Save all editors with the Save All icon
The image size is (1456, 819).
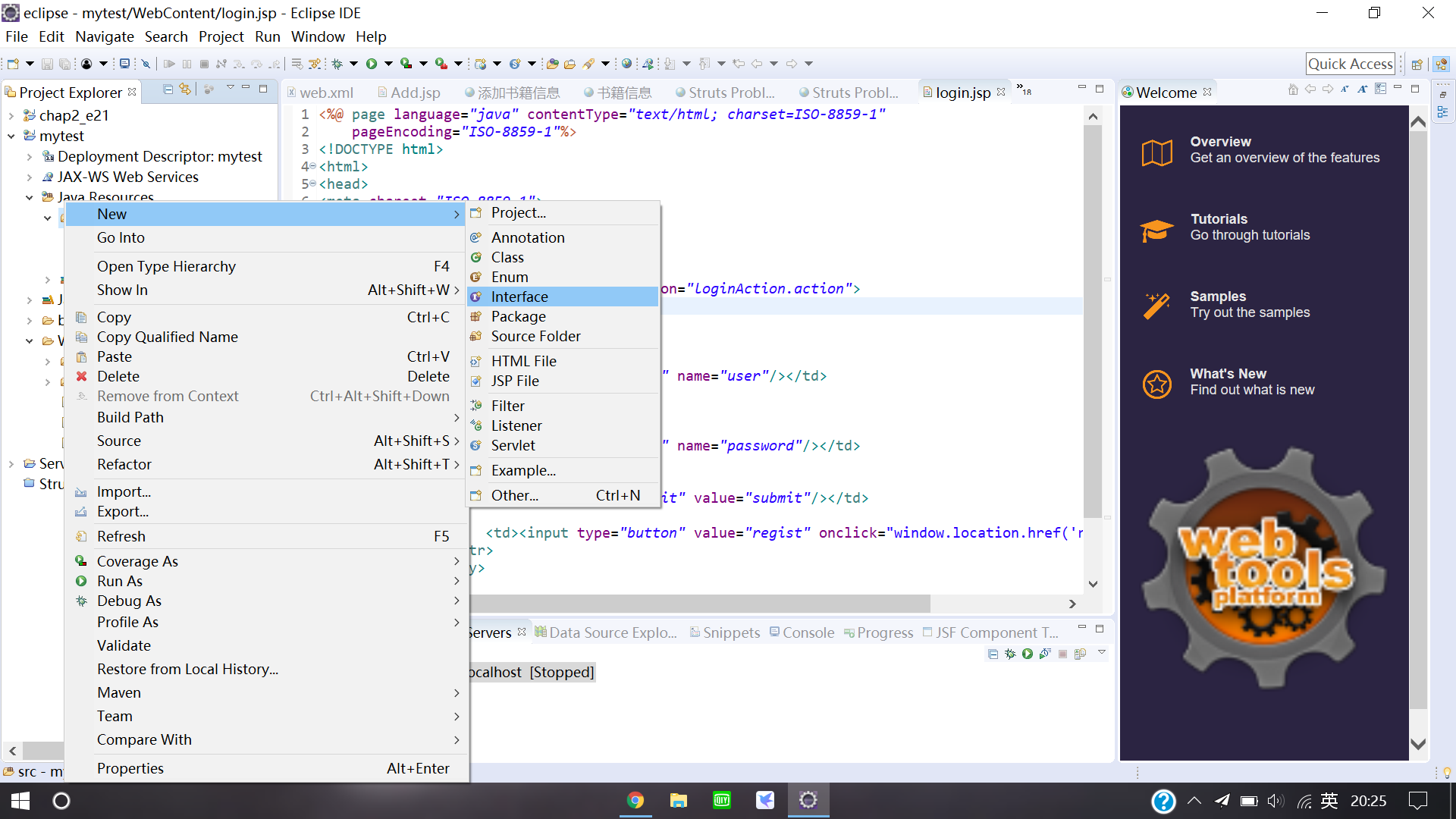65,64
